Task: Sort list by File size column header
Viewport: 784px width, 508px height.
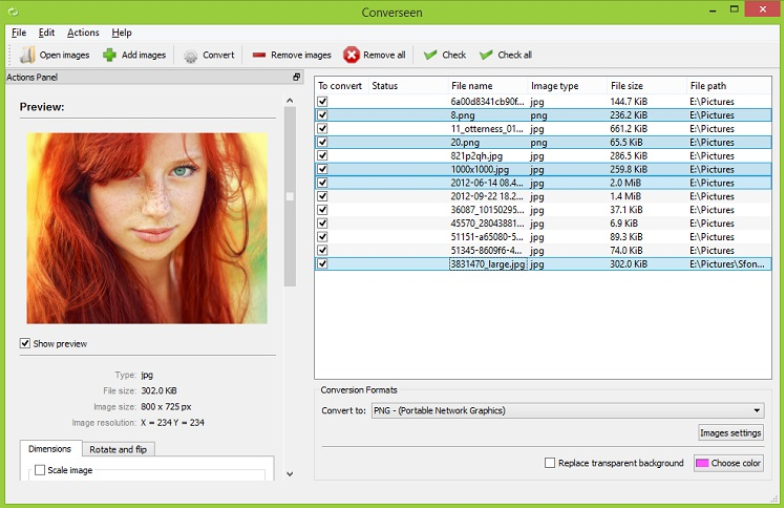Action: click(x=627, y=86)
